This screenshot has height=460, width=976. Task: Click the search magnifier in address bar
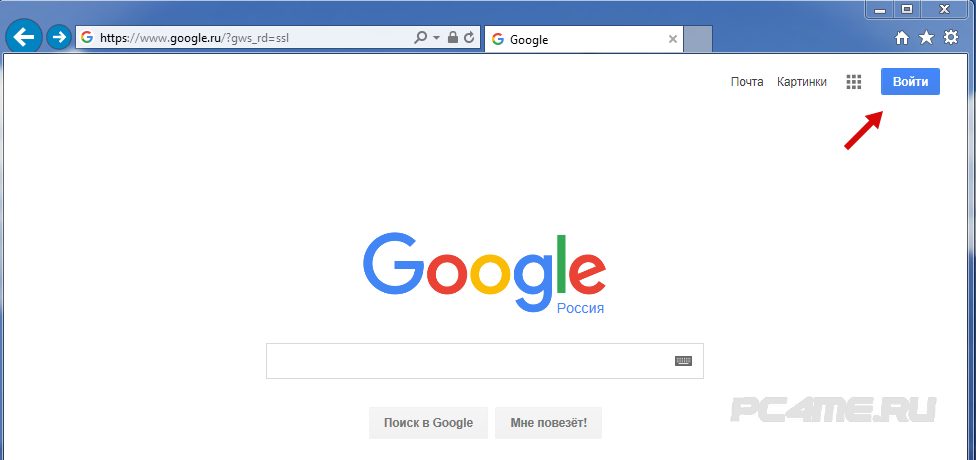[421, 38]
